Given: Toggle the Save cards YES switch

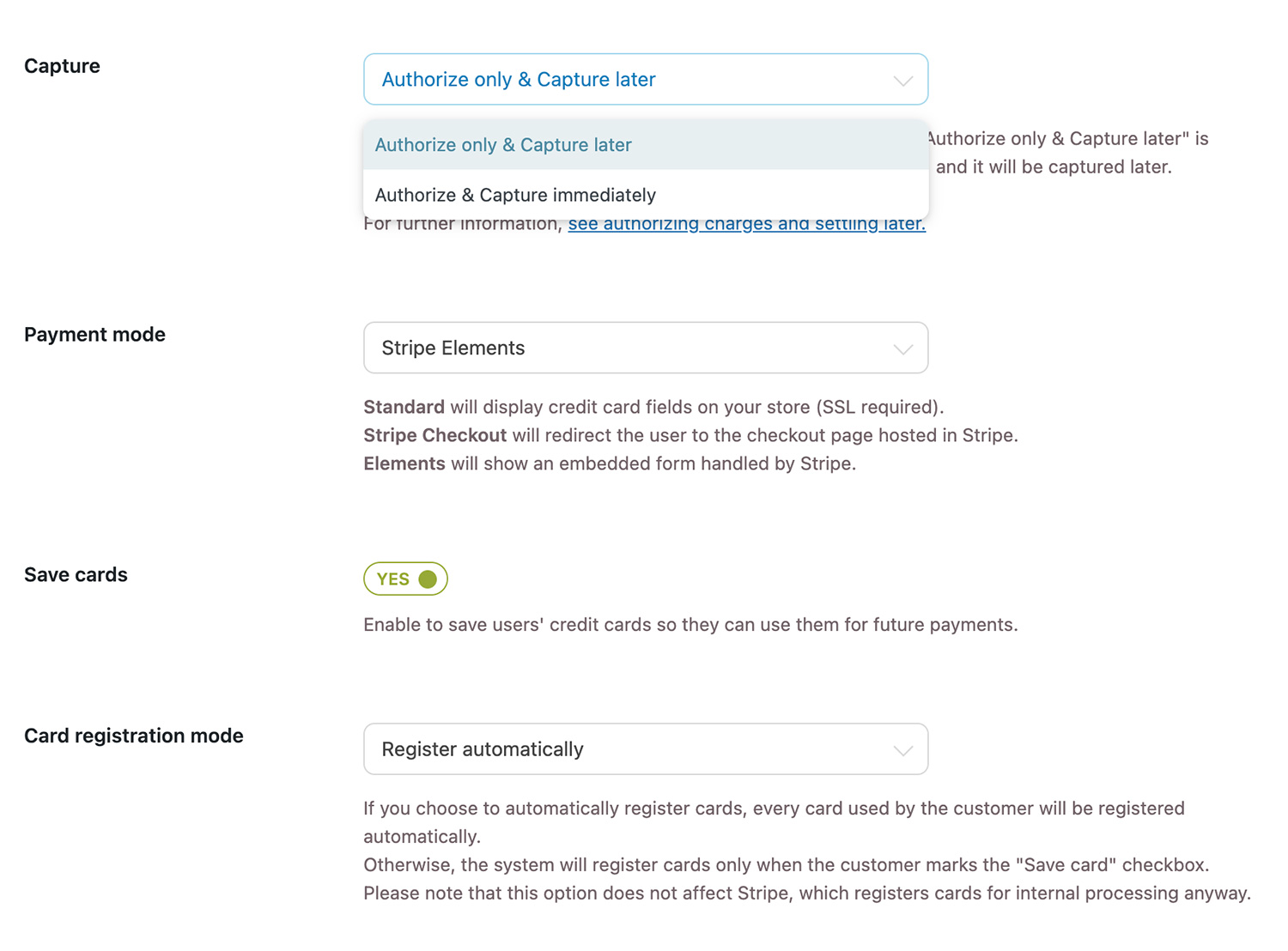Looking at the screenshot, I should (405, 578).
